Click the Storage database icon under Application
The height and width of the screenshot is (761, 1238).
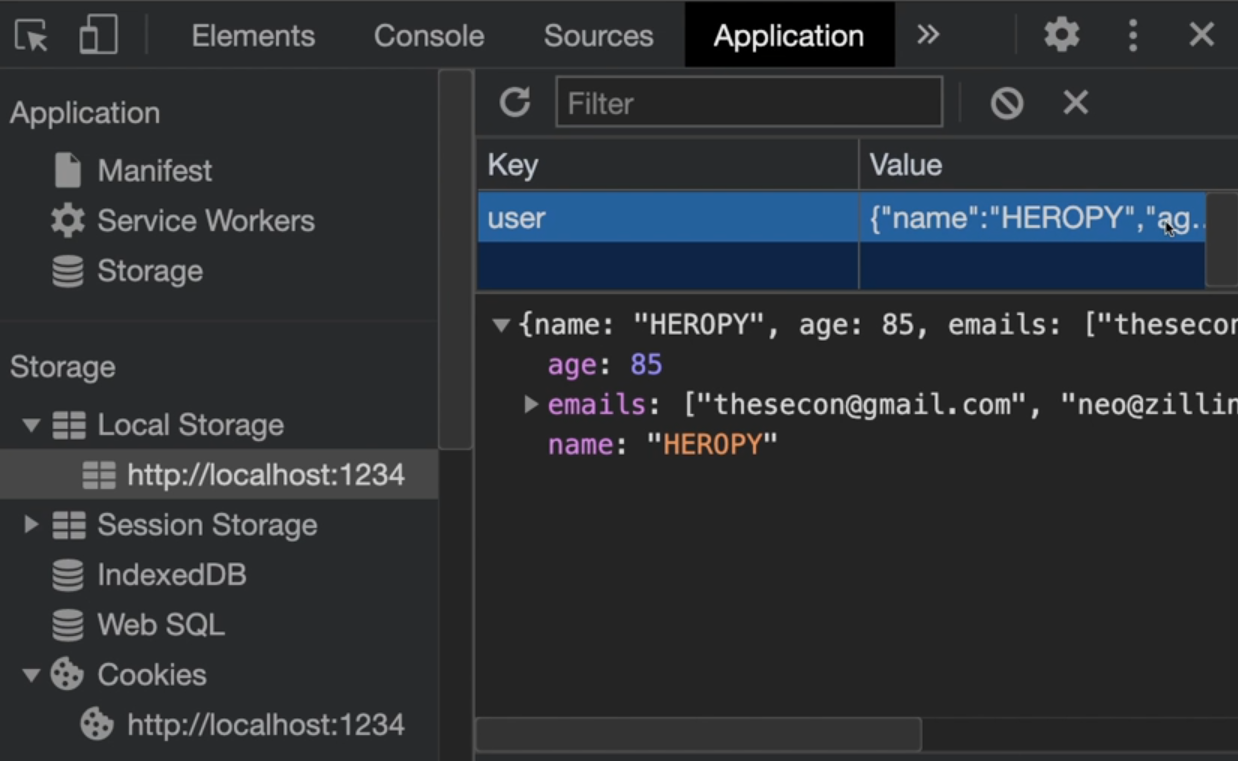(67, 271)
